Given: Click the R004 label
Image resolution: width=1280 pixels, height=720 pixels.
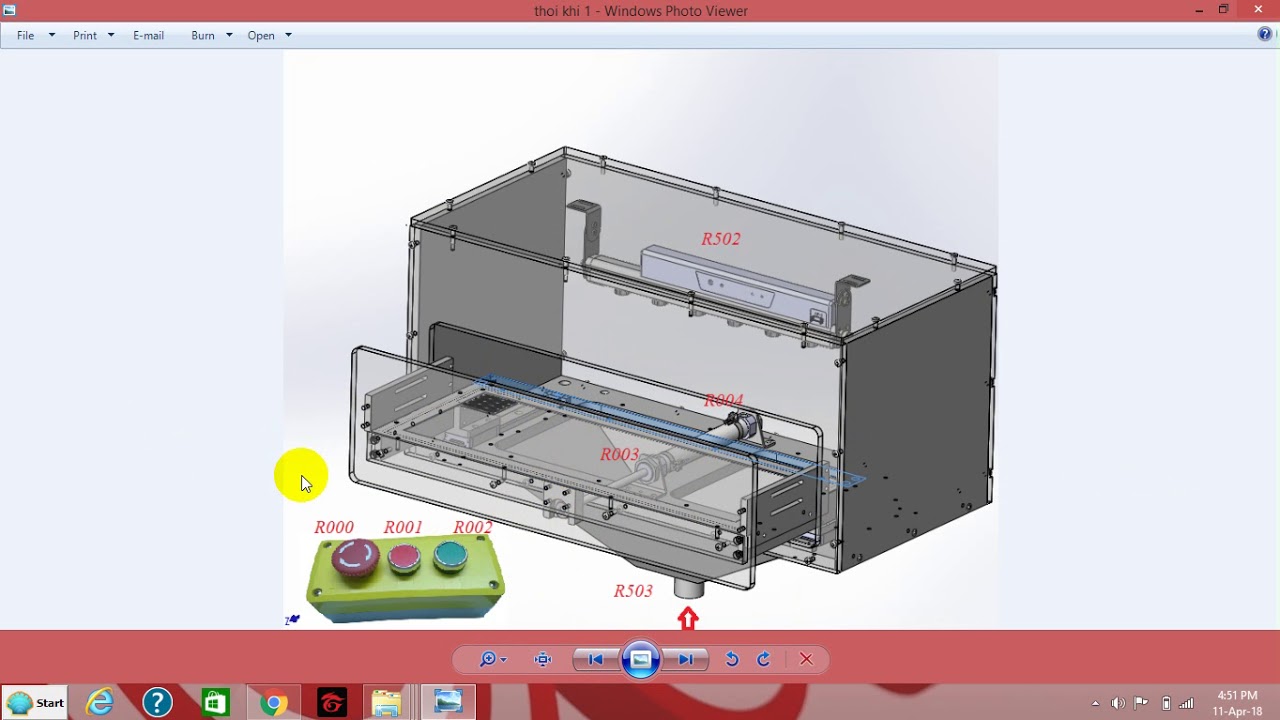Looking at the screenshot, I should click(x=723, y=400).
